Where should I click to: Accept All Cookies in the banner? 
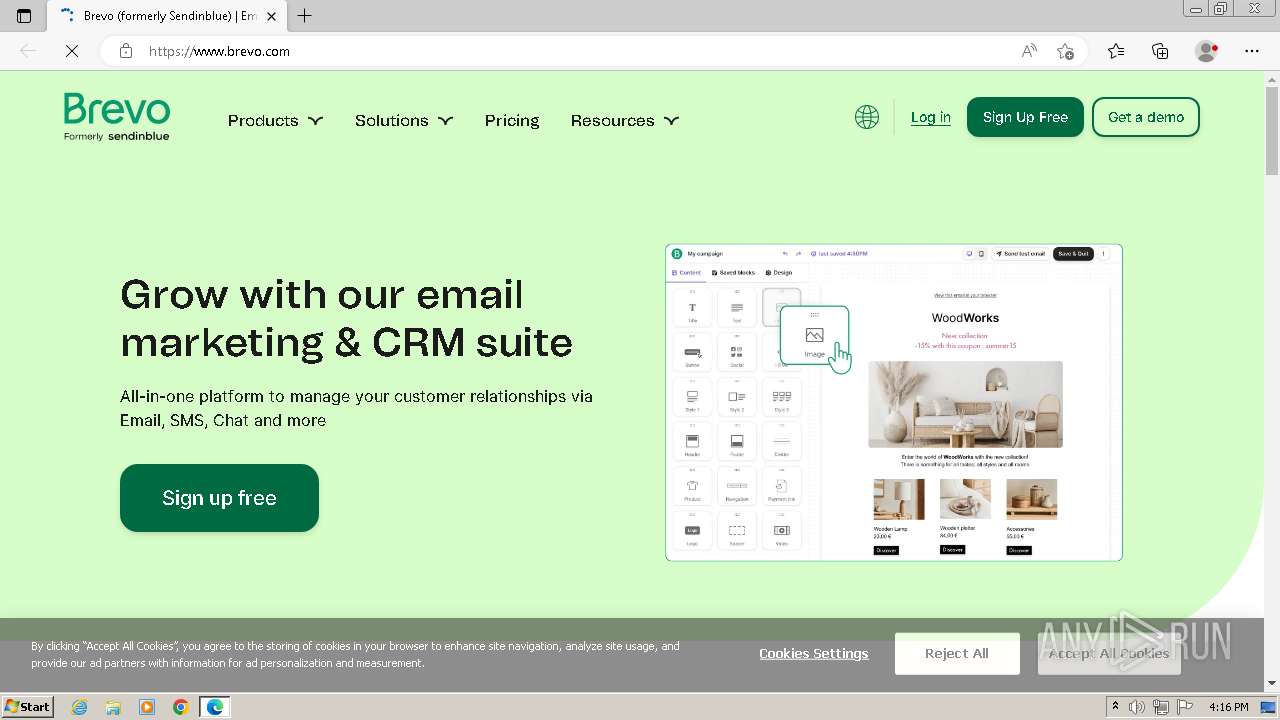coord(1109,653)
